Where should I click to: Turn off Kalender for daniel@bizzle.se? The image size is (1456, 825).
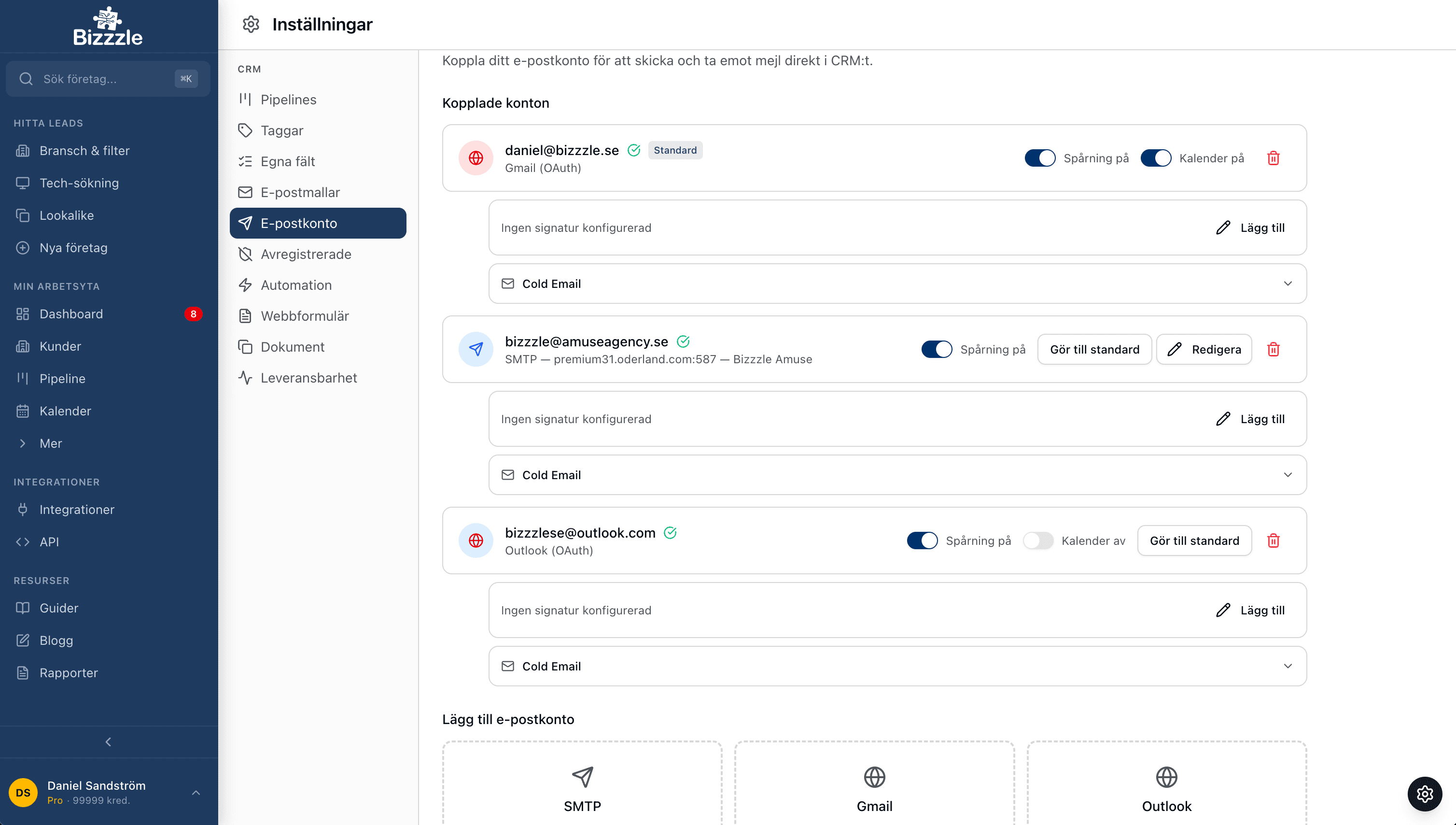coord(1156,158)
